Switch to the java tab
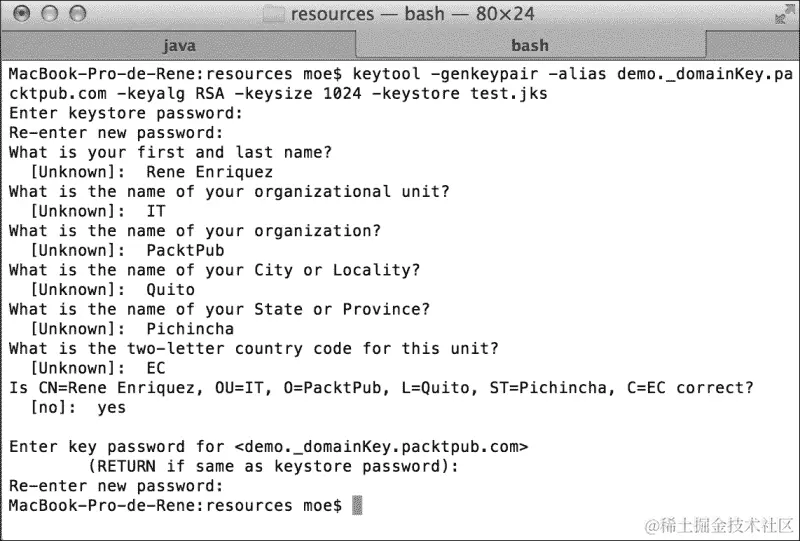The width and height of the screenshot is (800, 541). [x=179, y=46]
